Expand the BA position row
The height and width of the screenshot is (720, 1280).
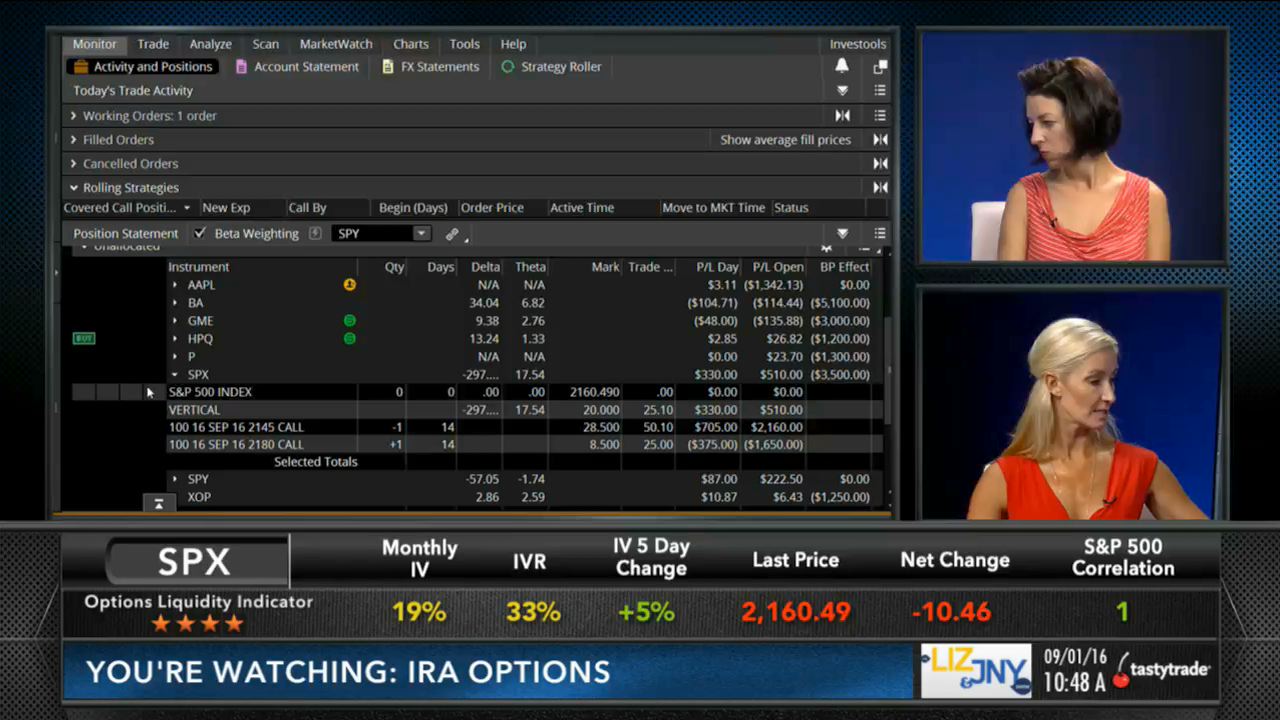click(x=175, y=303)
